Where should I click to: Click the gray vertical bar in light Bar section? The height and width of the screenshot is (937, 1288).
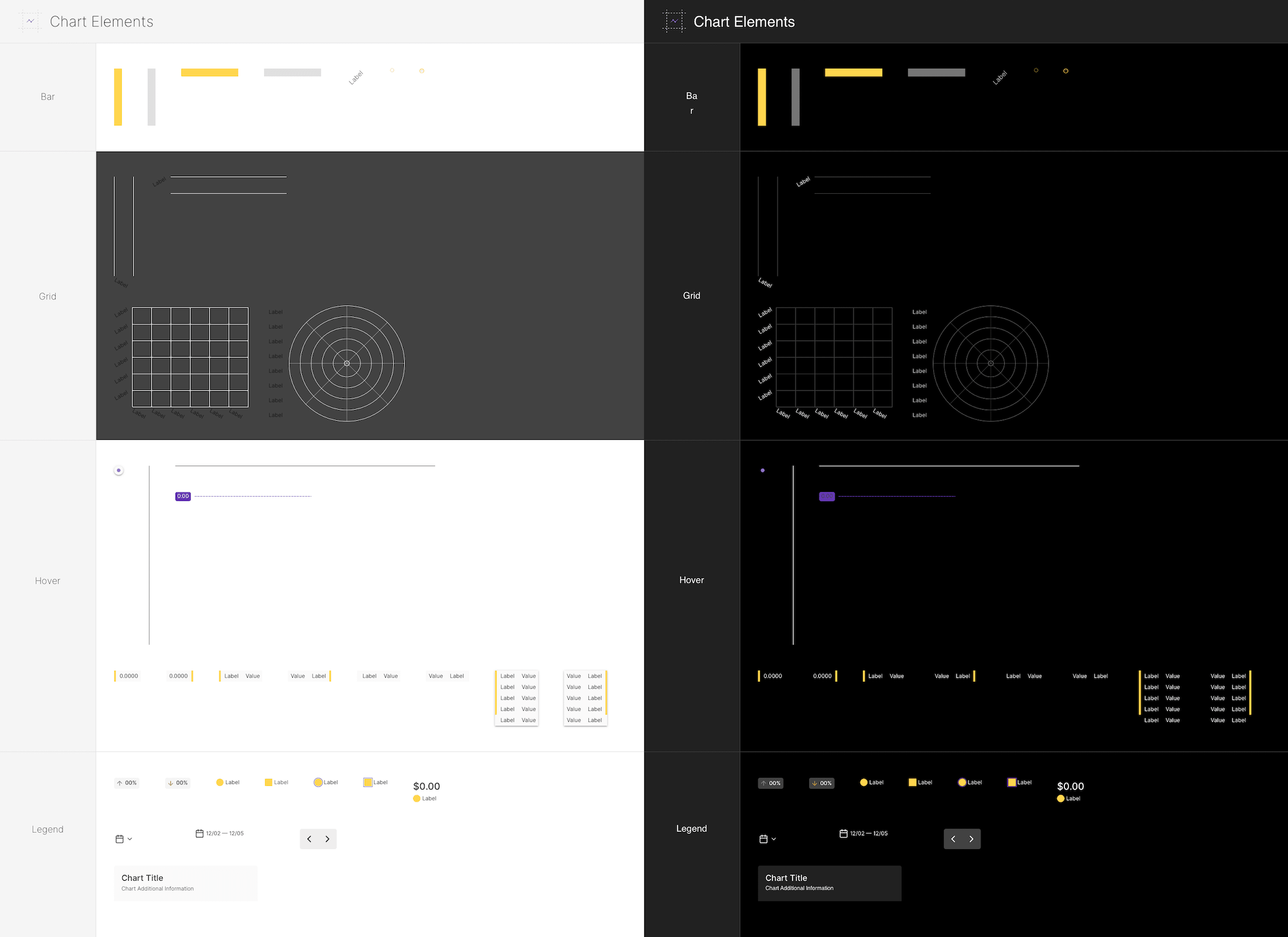coord(152,97)
